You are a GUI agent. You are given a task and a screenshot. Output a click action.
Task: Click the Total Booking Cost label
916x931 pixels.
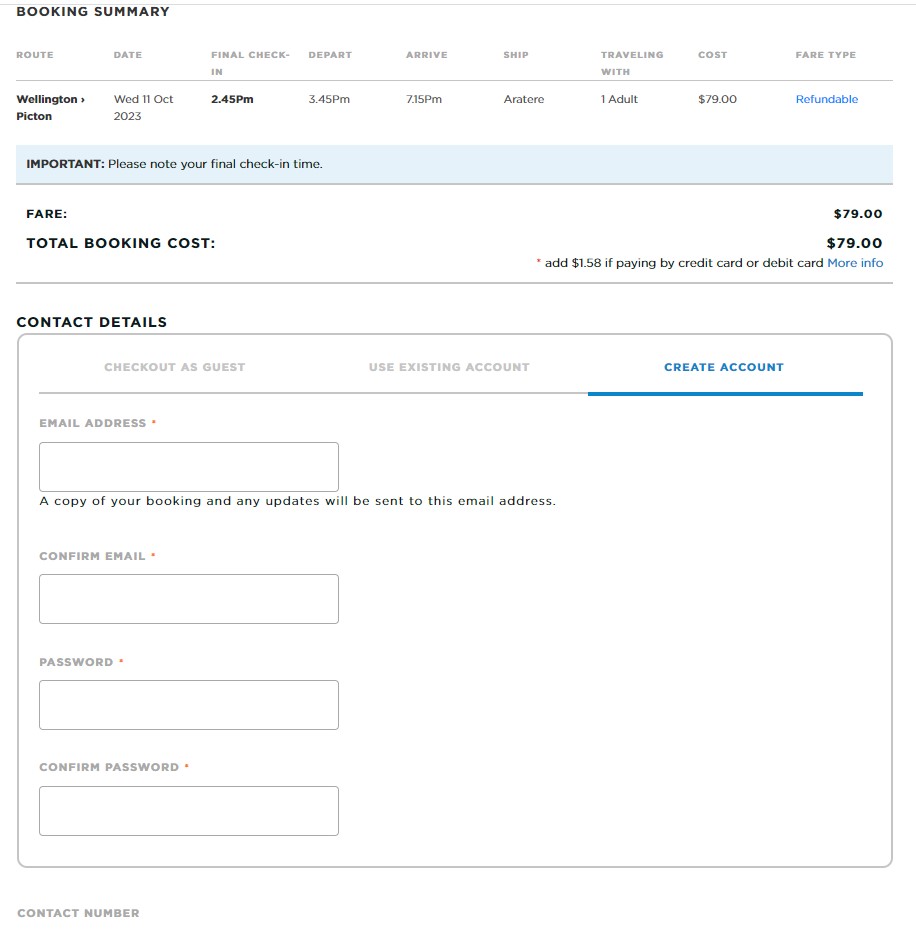click(x=121, y=243)
